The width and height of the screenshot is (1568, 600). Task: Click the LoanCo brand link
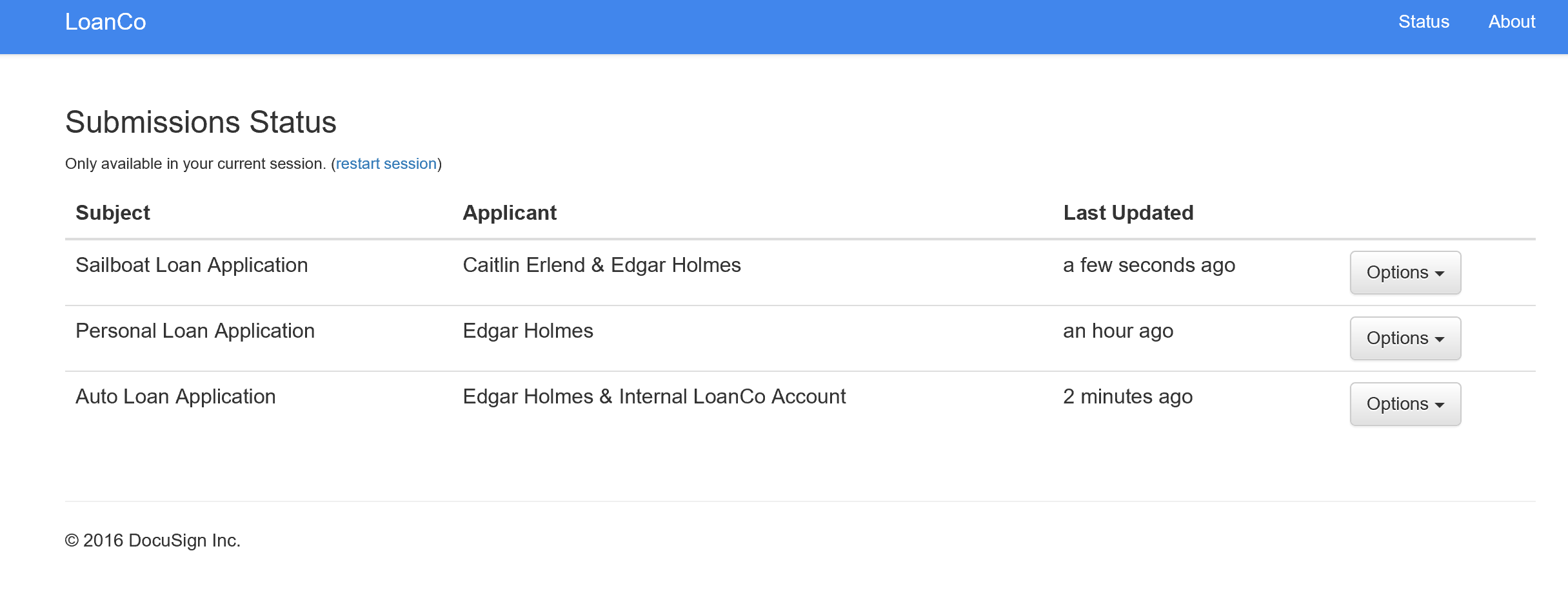106,21
